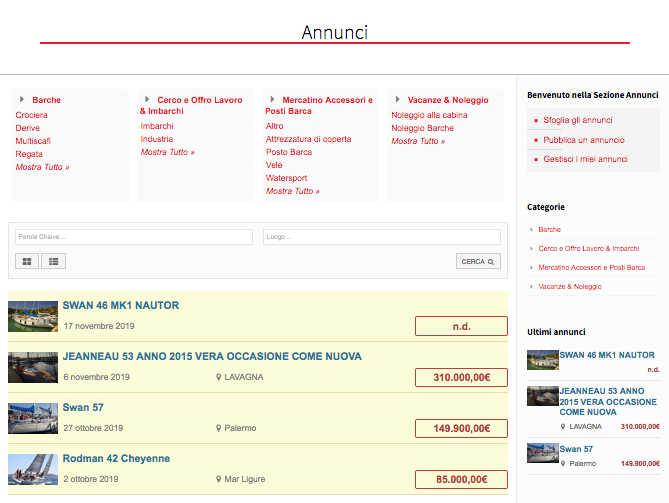
Task: Switch to list view layout
Action: [52, 261]
